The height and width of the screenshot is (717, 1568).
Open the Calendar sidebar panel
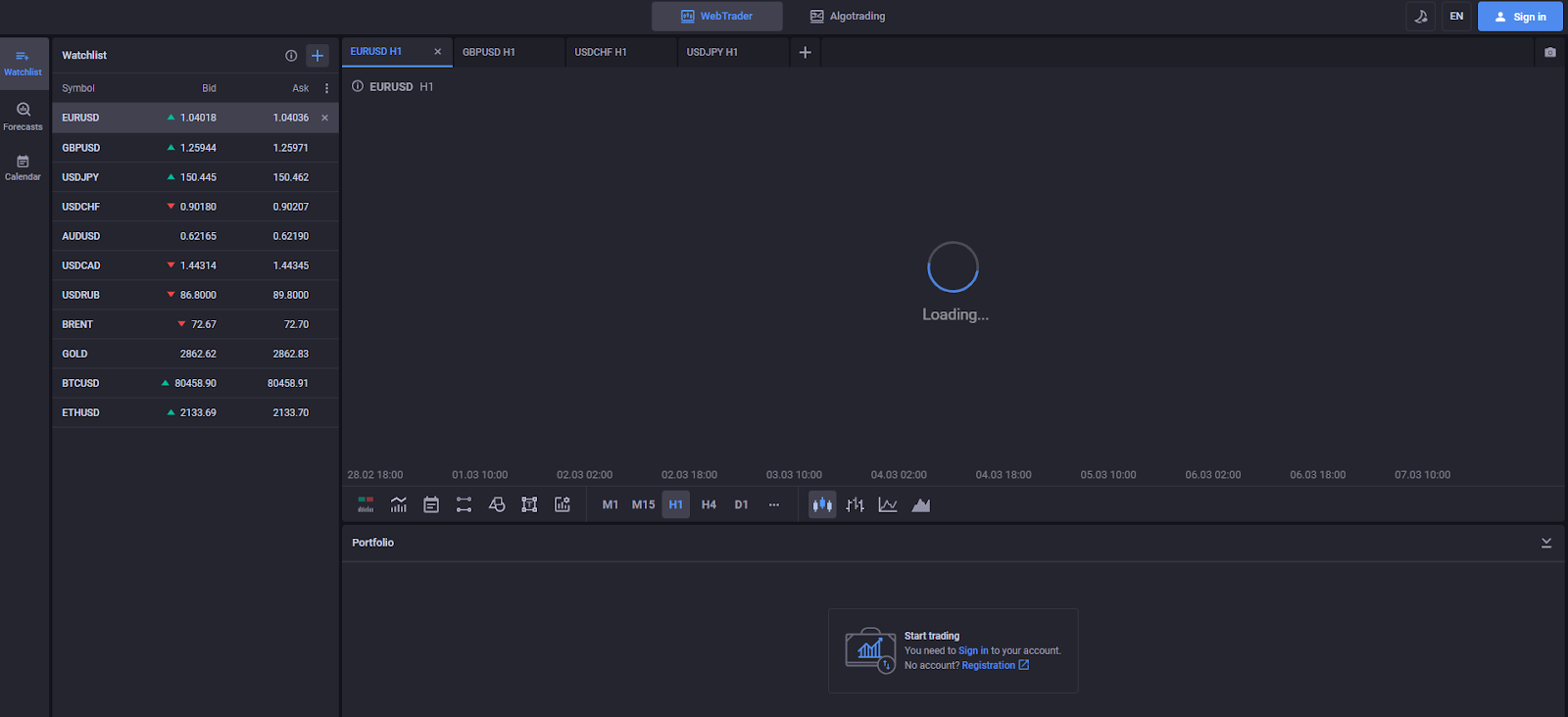coord(24,167)
